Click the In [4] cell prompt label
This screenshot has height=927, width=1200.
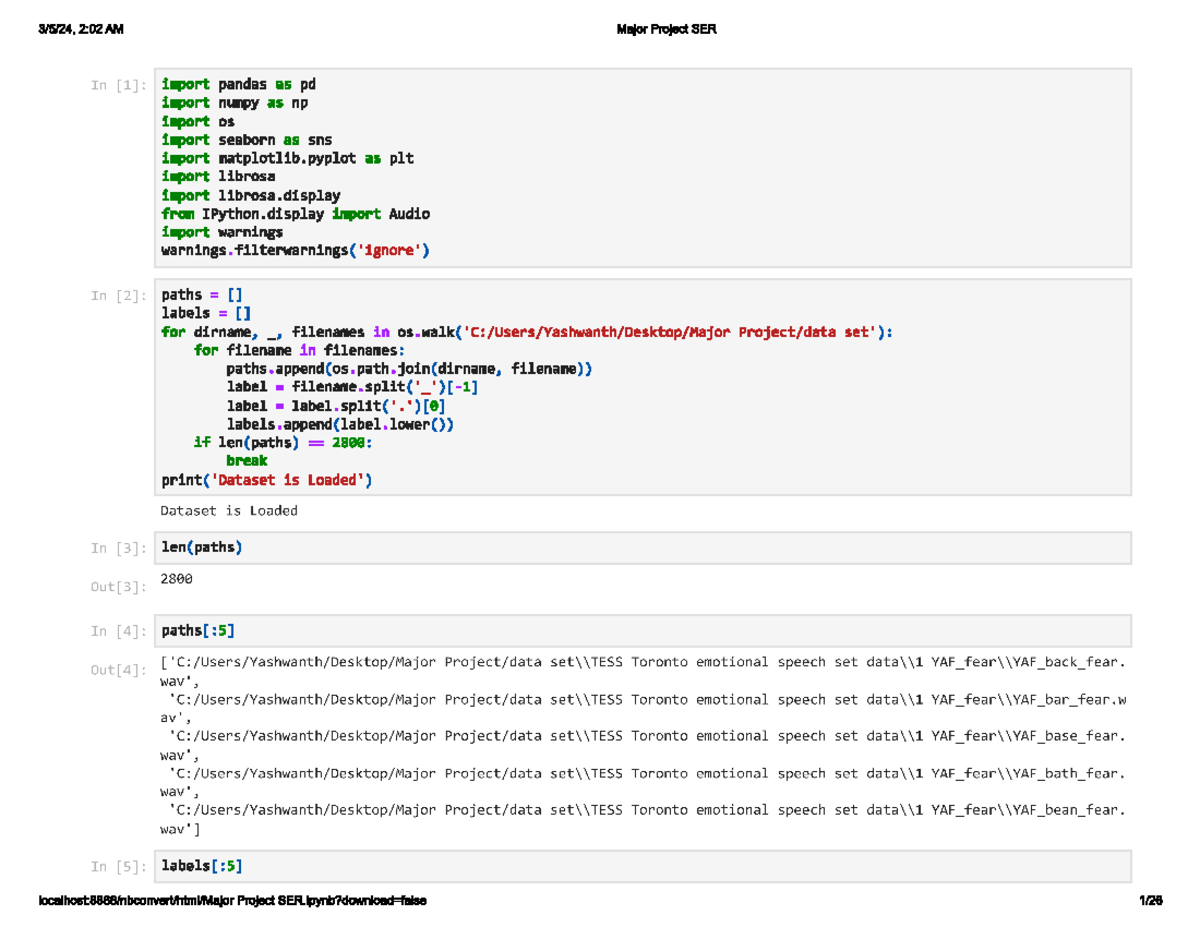pos(117,632)
